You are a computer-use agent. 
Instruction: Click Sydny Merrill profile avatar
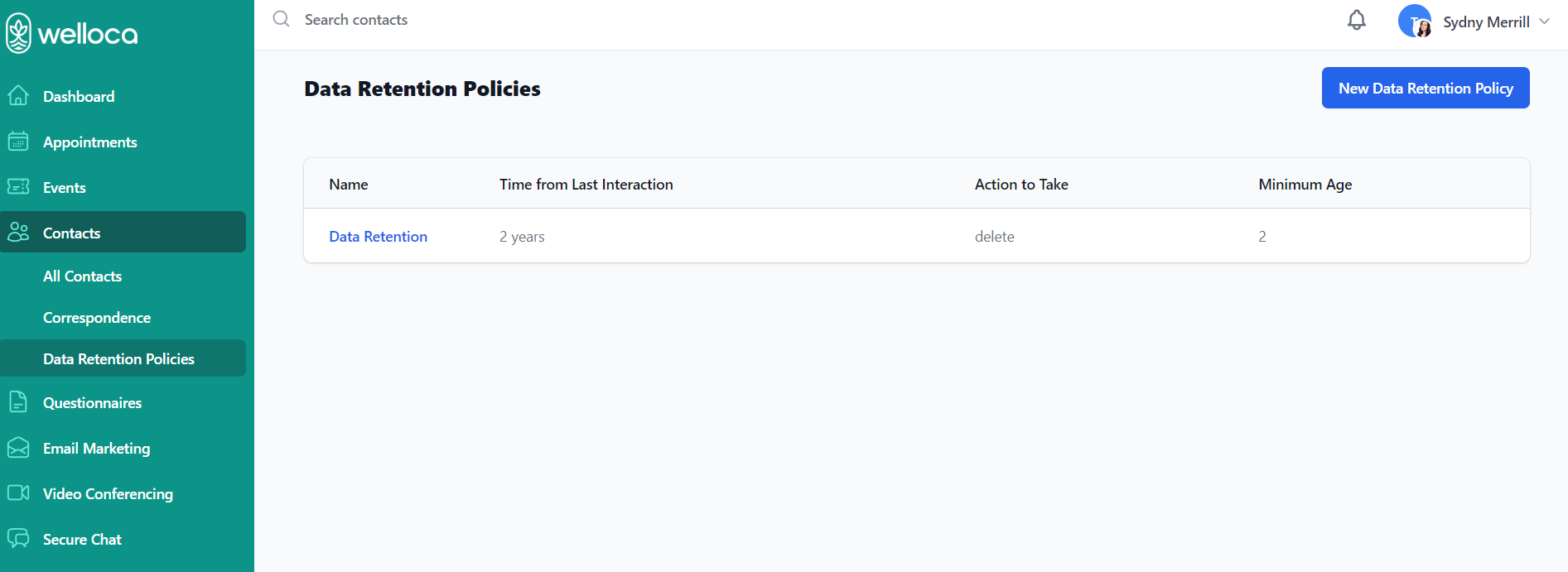click(1415, 22)
